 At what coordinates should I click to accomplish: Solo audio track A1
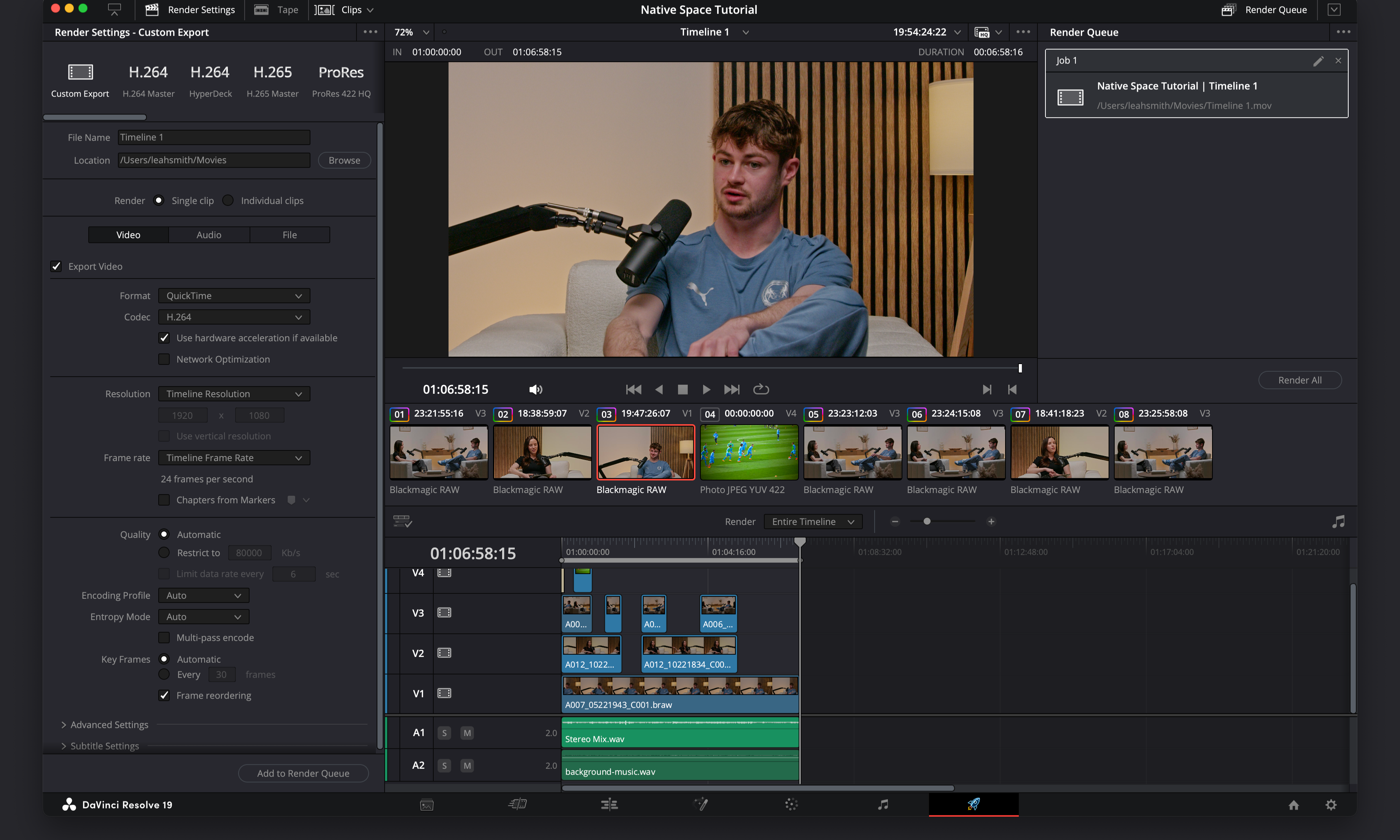[x=444, y=733]
